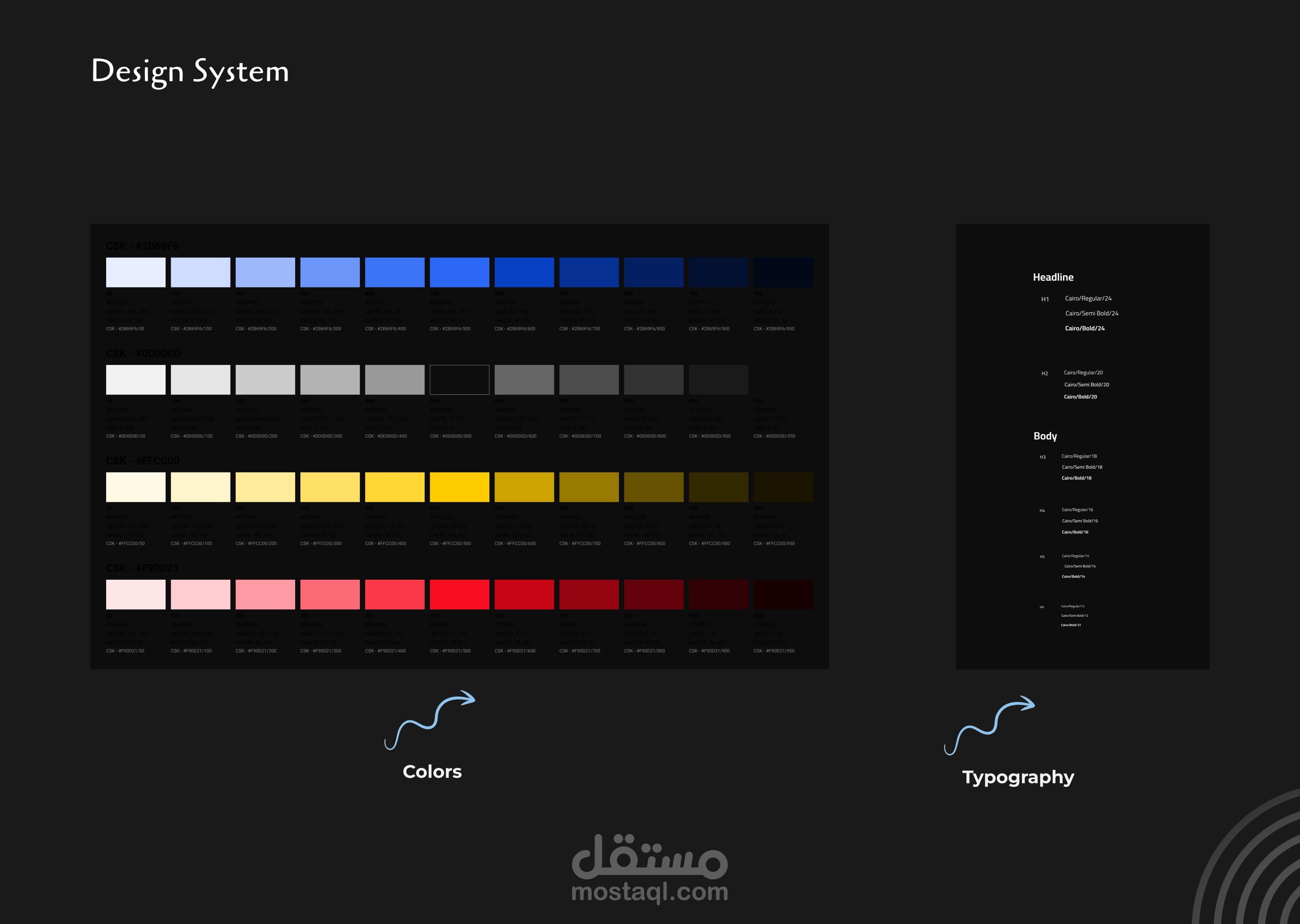Image resolution: width=1300 pixels, height=924 pixels.
Task: Choose the outlined #0D0D0D/500 dark swatch
Action: [x=460, y=379]
